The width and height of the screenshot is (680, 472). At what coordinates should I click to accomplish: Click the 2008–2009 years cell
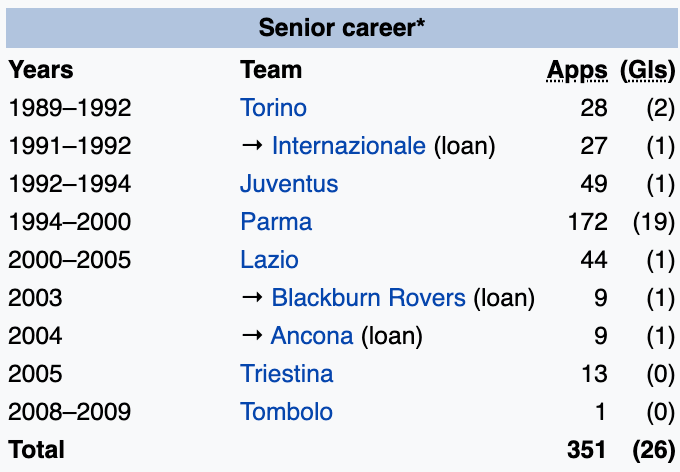[69, 412]
